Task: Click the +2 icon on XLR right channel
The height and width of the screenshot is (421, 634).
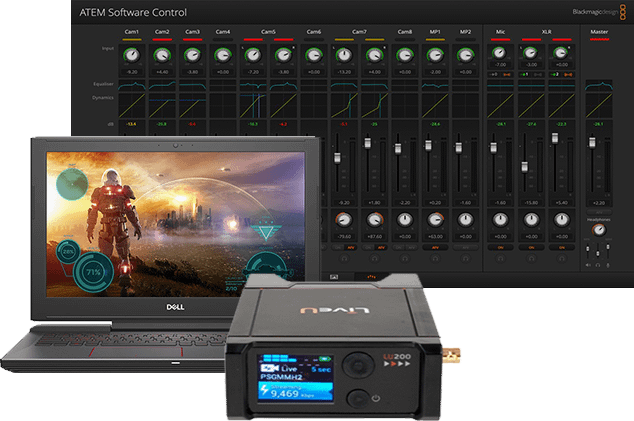Action: 555,74
